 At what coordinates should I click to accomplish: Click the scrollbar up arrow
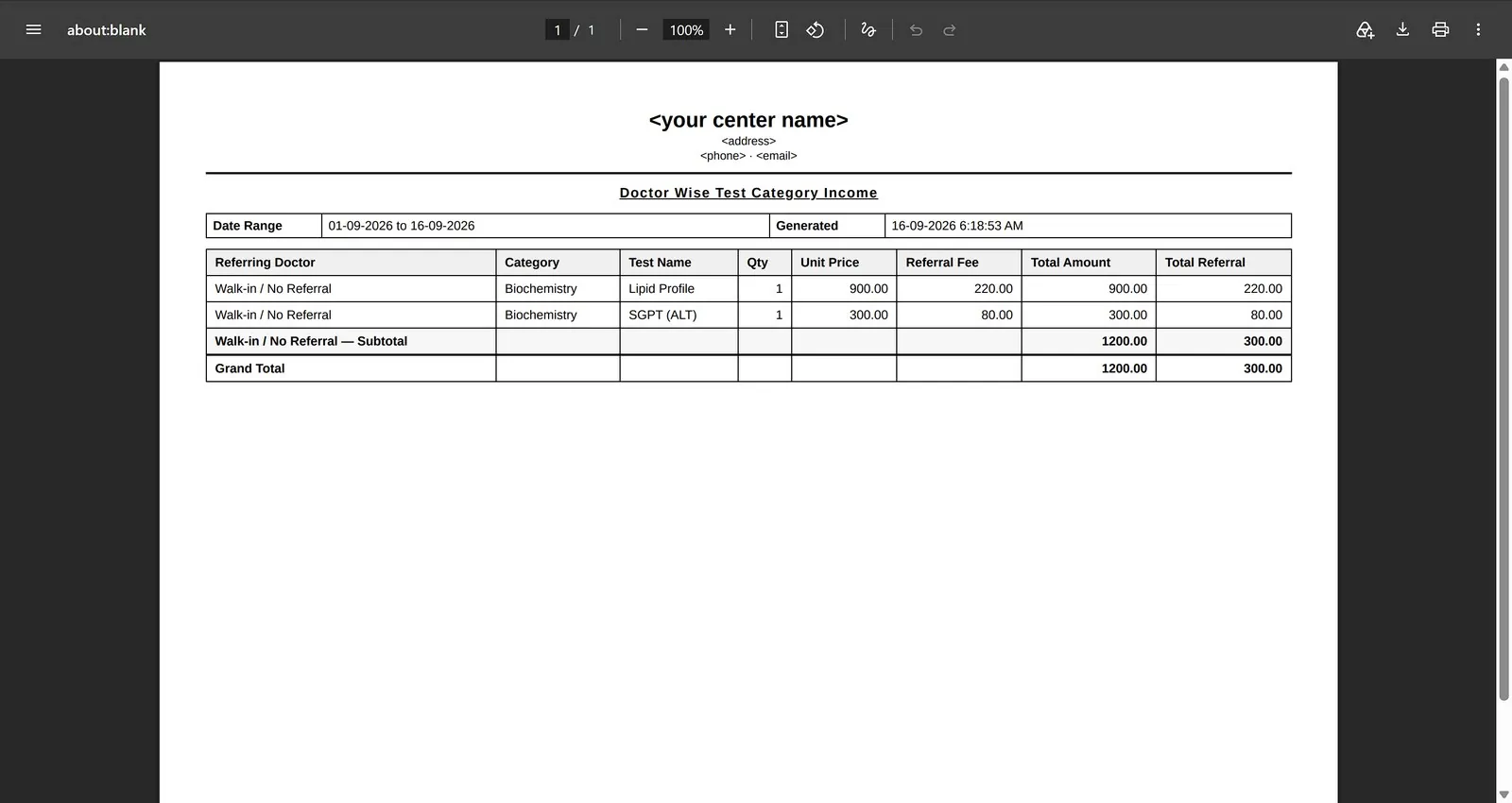click(x=1503, y=67)
